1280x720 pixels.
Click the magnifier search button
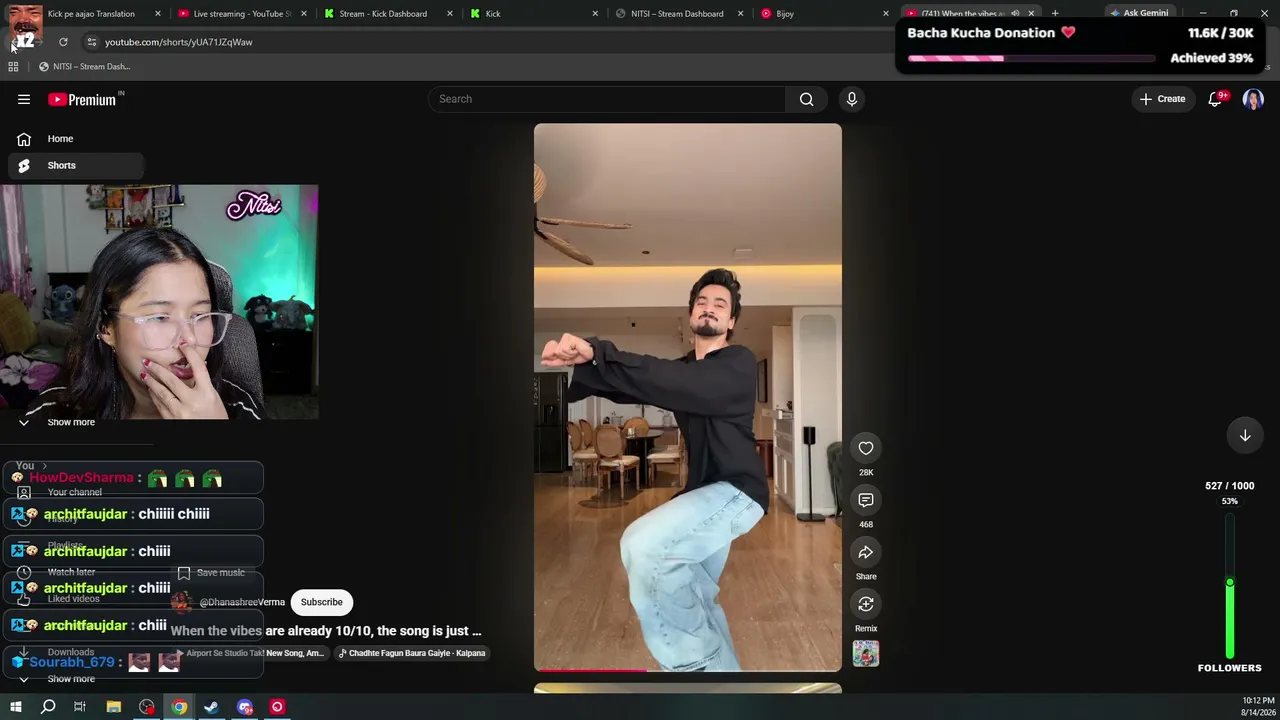click(806, 99)
